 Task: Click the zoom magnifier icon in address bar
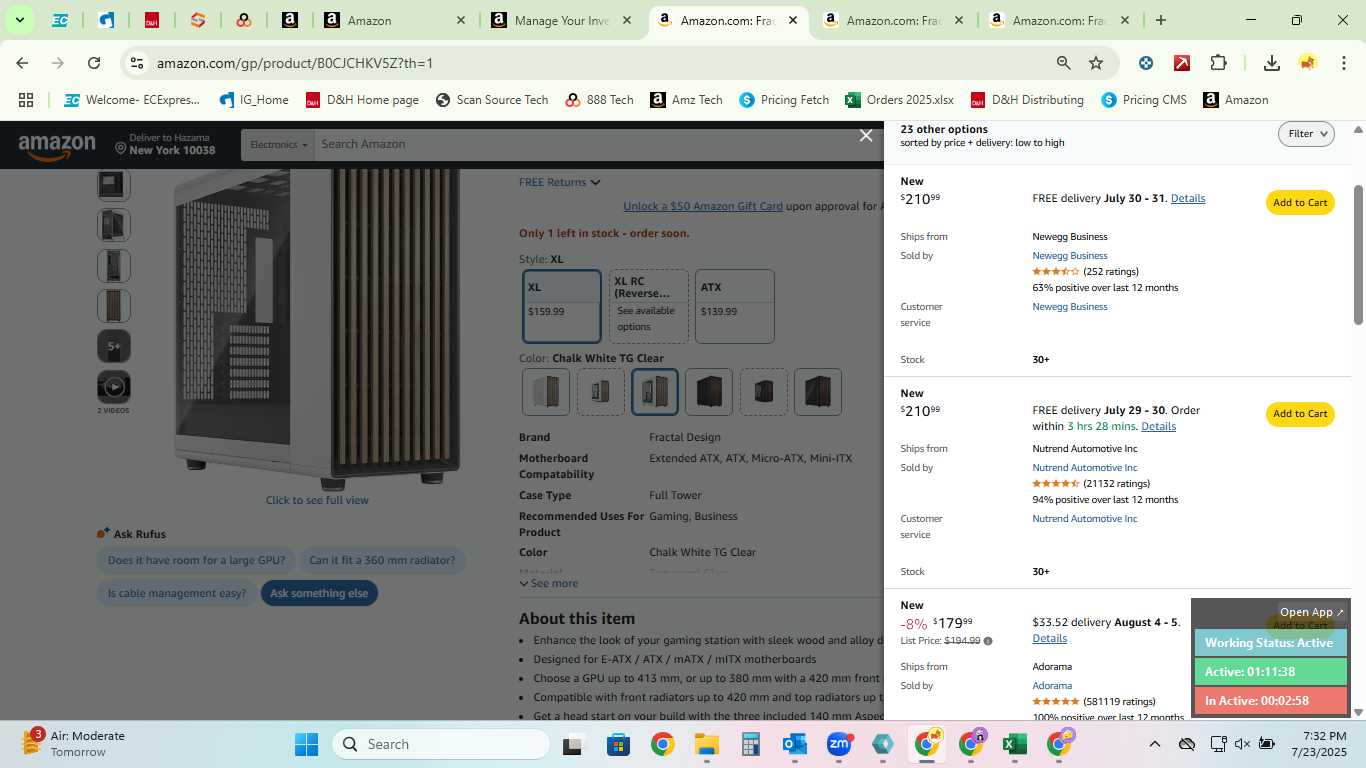pos(1064,63)
